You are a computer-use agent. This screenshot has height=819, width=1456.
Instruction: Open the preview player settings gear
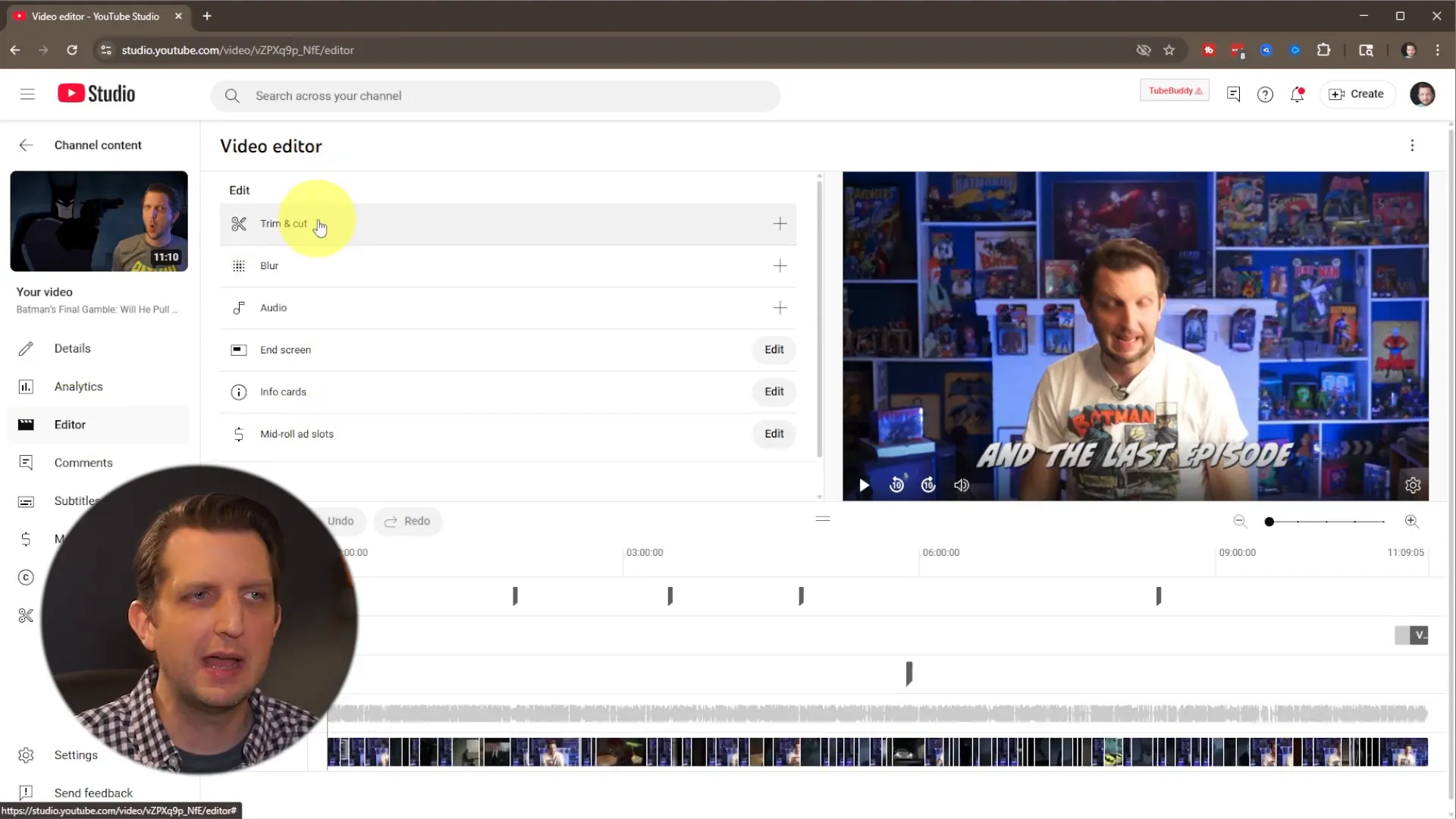point(1413,485)
